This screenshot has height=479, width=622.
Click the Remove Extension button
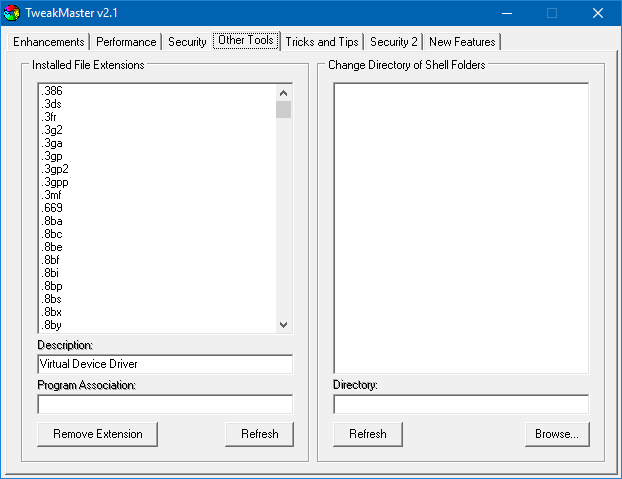point(98,434)
